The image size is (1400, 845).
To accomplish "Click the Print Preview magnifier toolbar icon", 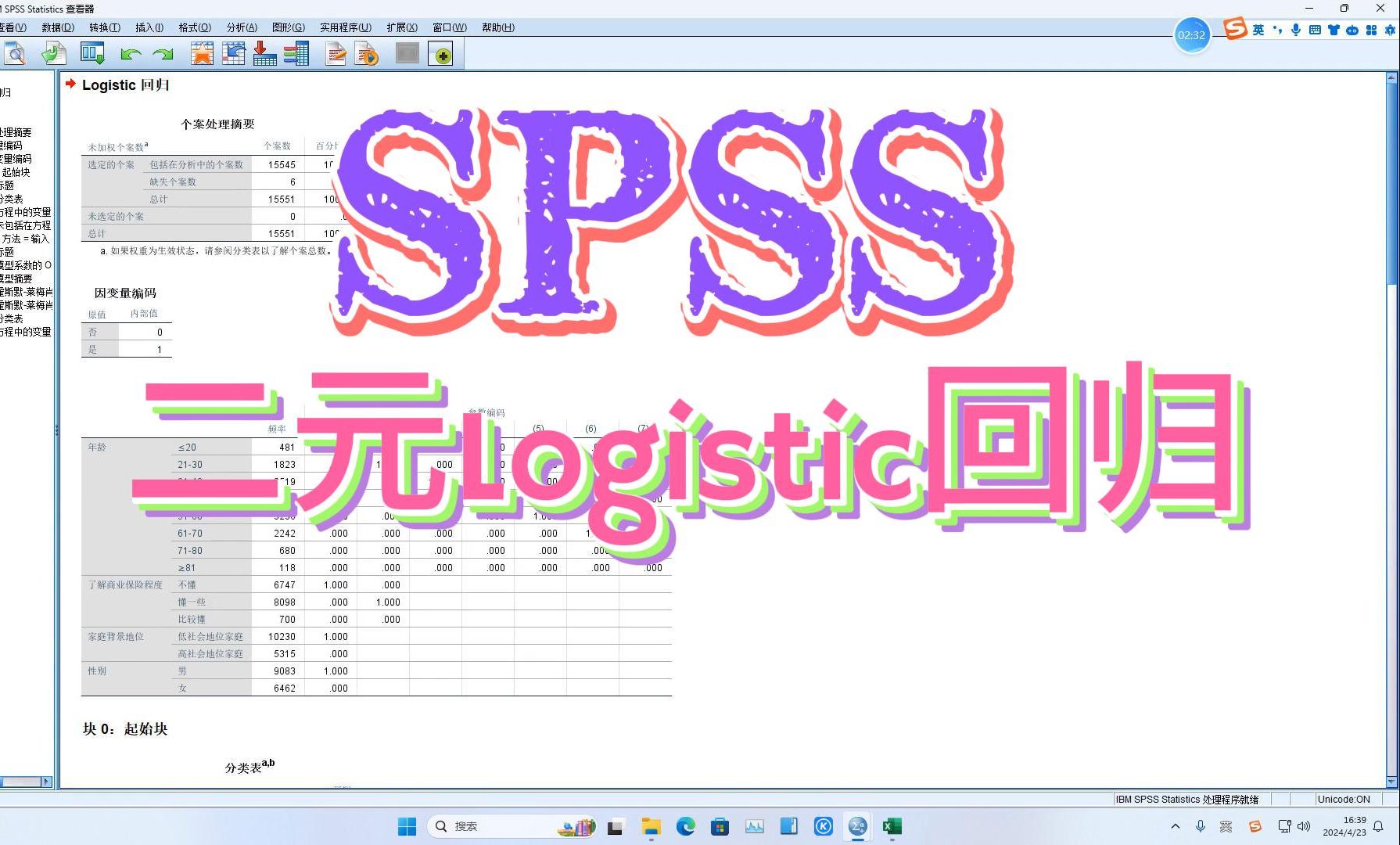I will [x=15, y=54].
